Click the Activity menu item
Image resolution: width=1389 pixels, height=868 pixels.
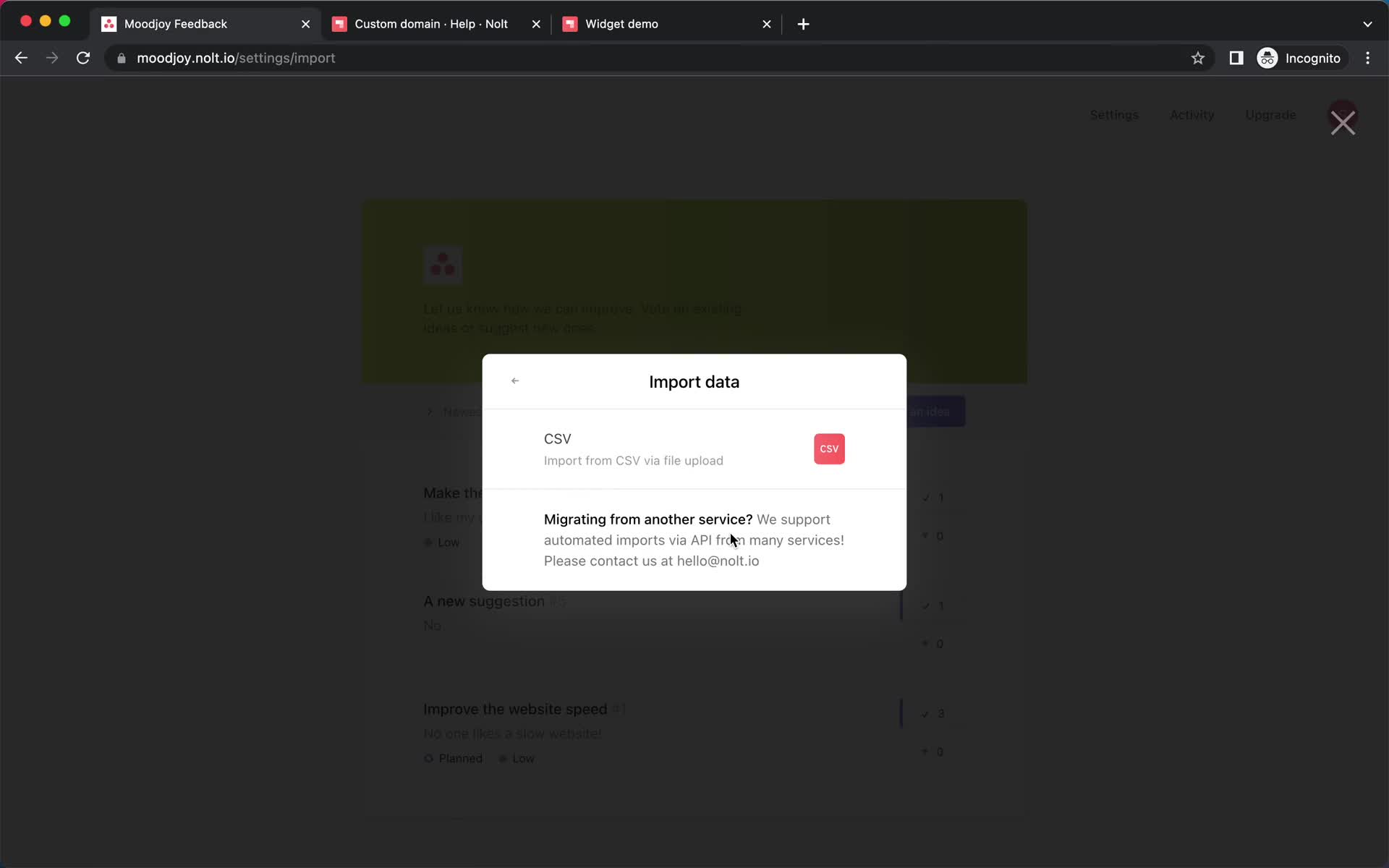click(1192, 114)
